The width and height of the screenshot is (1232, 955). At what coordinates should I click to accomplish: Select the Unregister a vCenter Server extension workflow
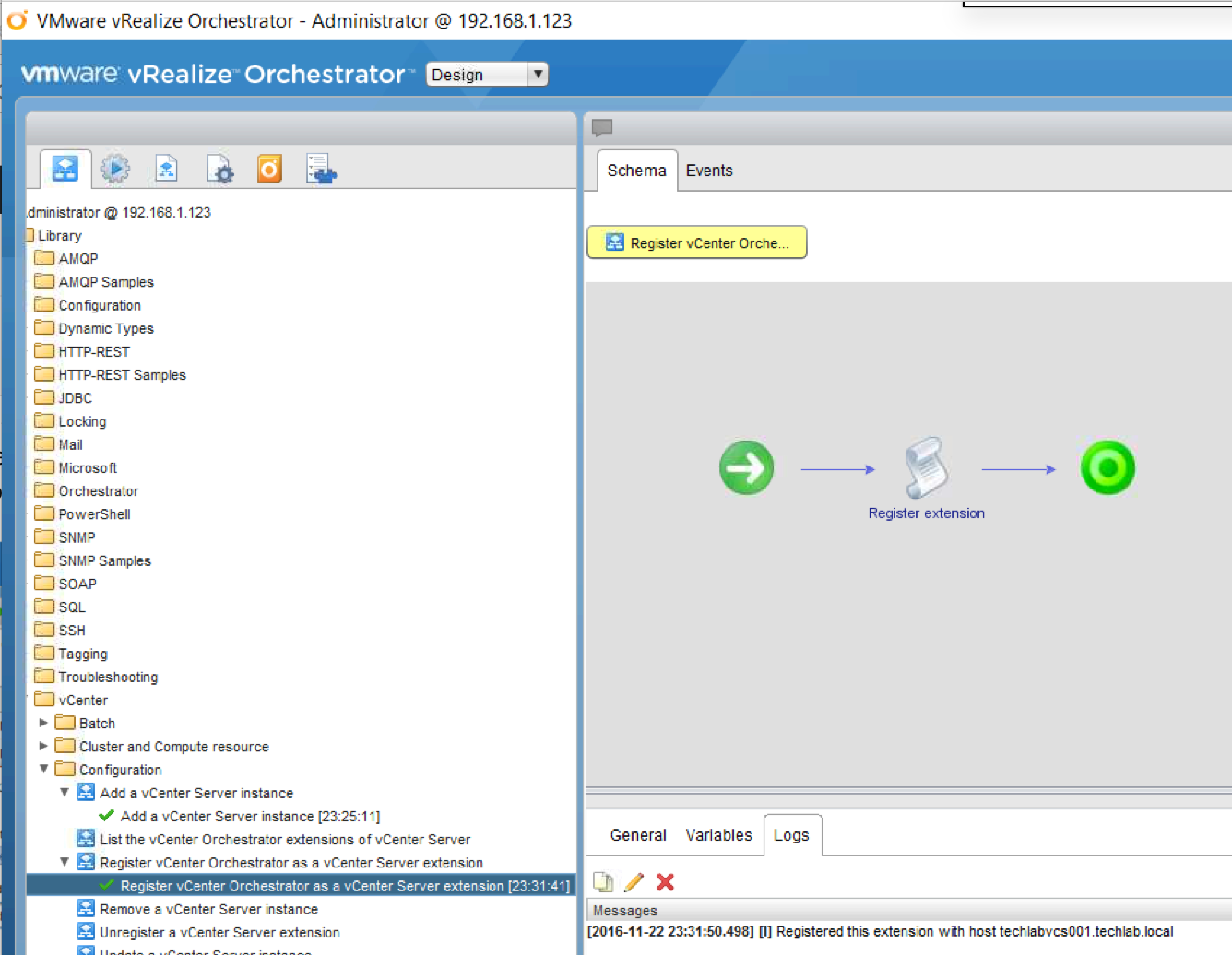pyautogui.click(x=219, y=933)
